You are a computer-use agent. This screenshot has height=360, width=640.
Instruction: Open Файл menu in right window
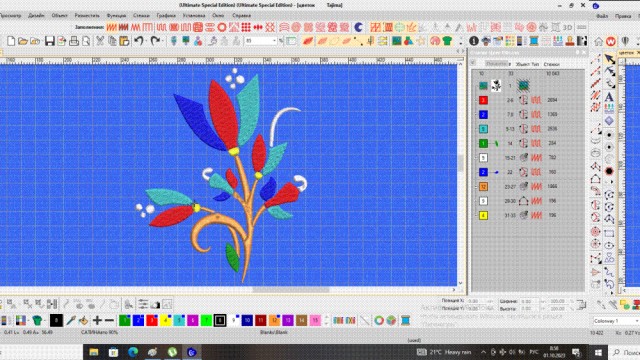602,16
